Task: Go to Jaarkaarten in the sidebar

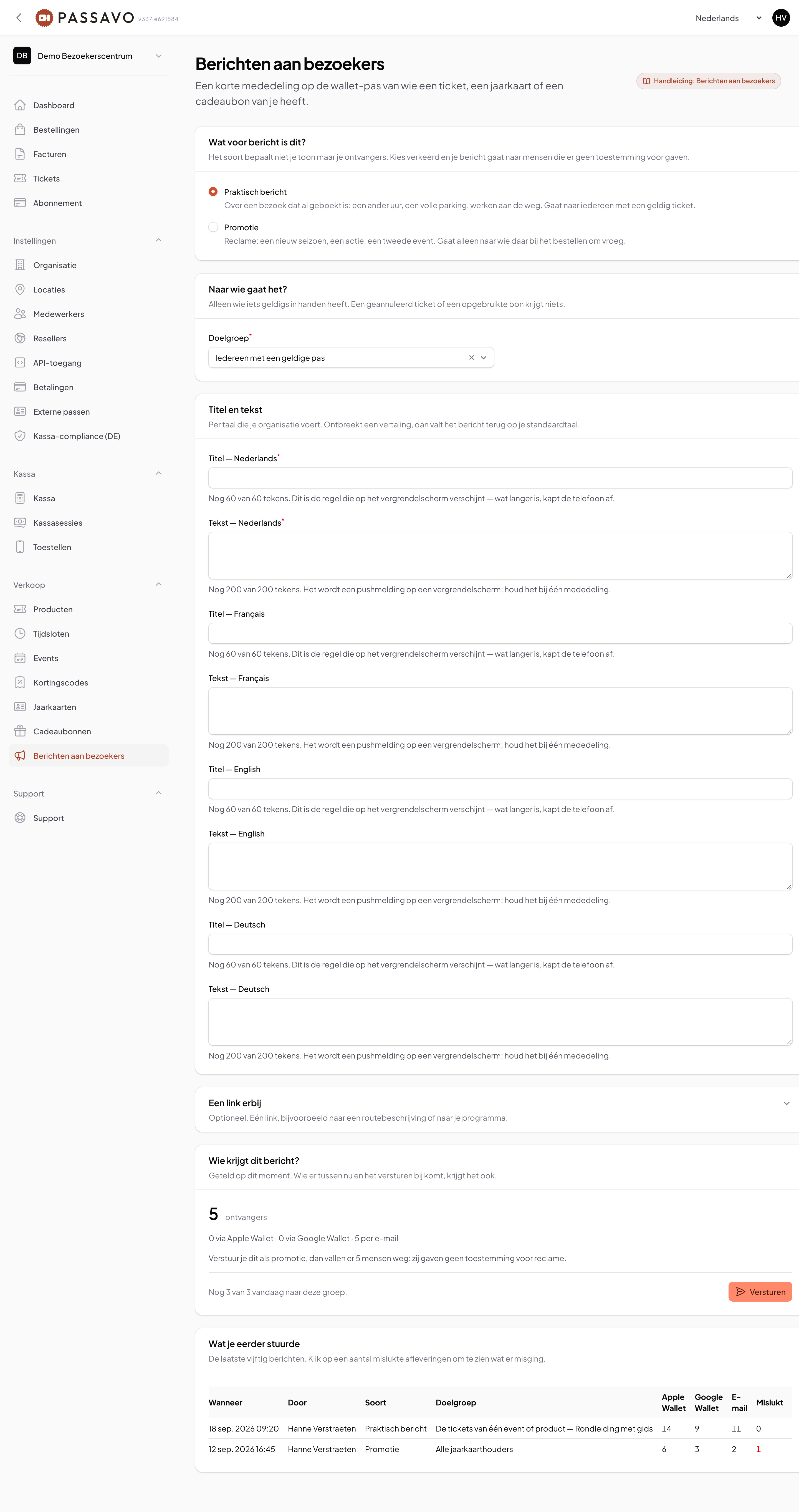Action: [x=89, y=707]
